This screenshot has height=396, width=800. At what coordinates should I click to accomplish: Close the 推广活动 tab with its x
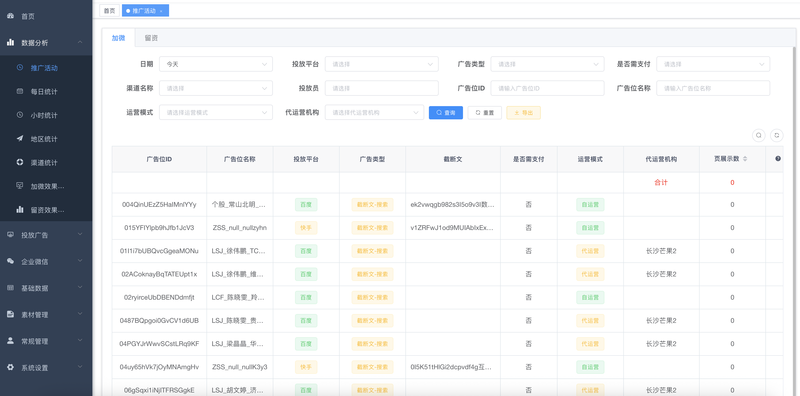pos(161,11)
